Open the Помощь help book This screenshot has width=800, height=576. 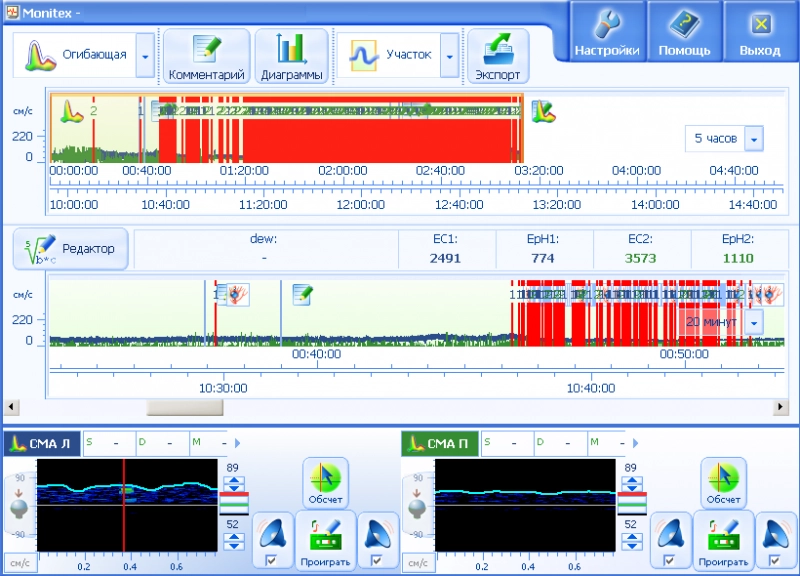pos(684,32)
